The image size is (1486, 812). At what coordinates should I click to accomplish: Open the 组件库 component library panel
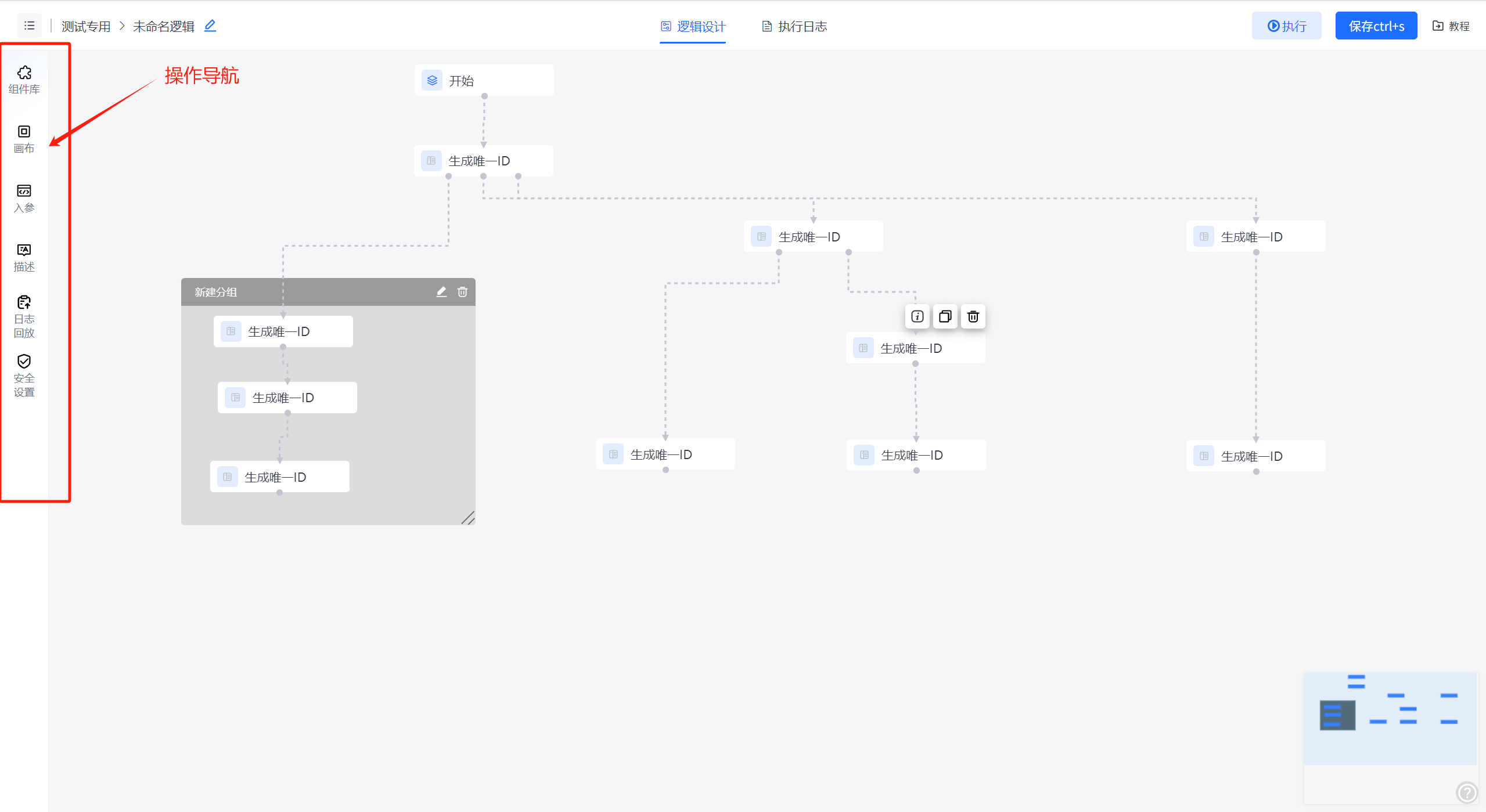click(24, 80)
